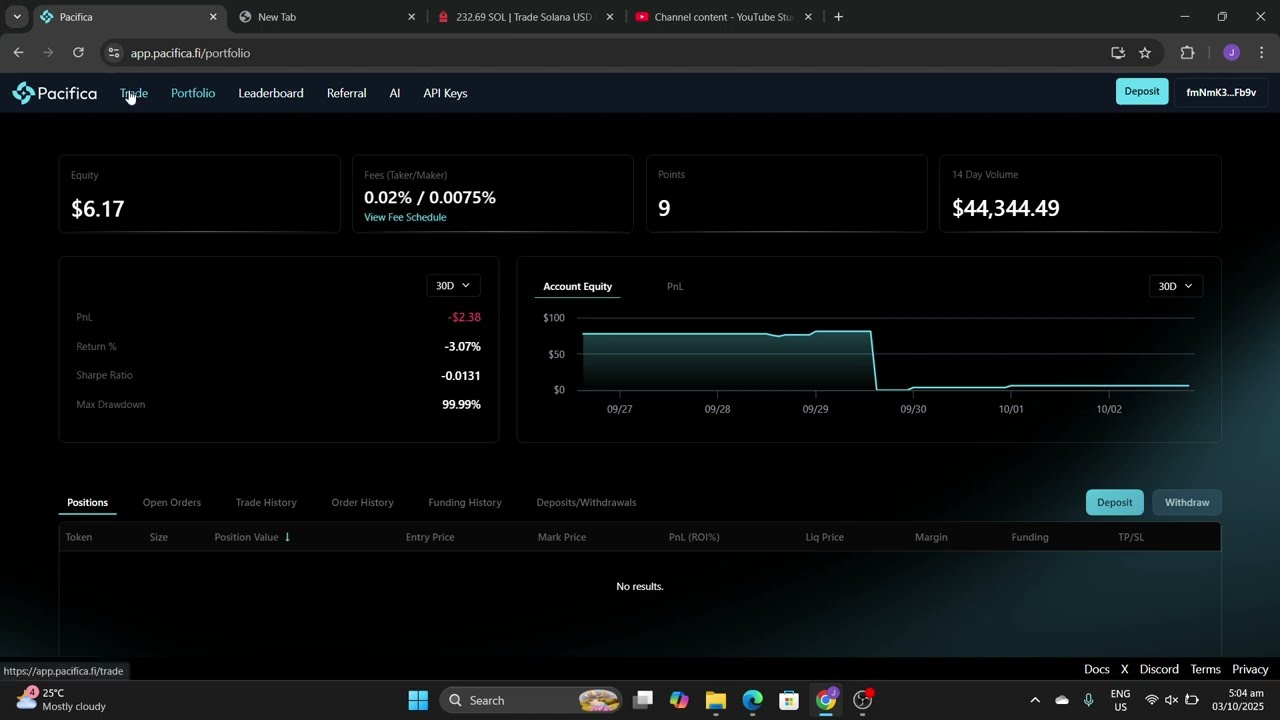
Task: Switch keyboard layout via ENG US indicator
Action: [1120, 700]
